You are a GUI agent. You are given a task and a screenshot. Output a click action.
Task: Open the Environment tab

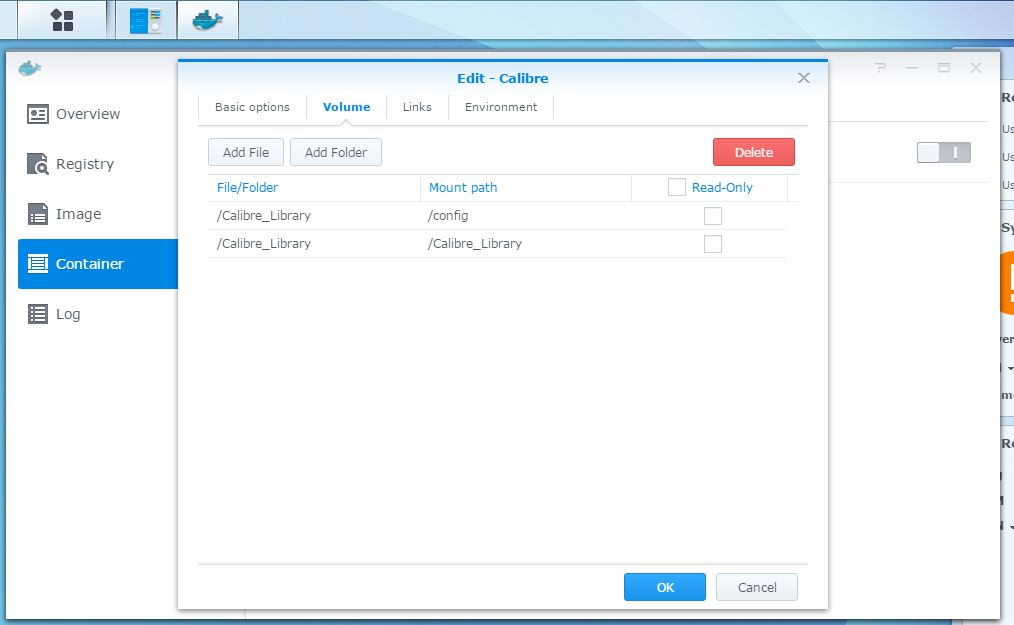click(501, 107)
